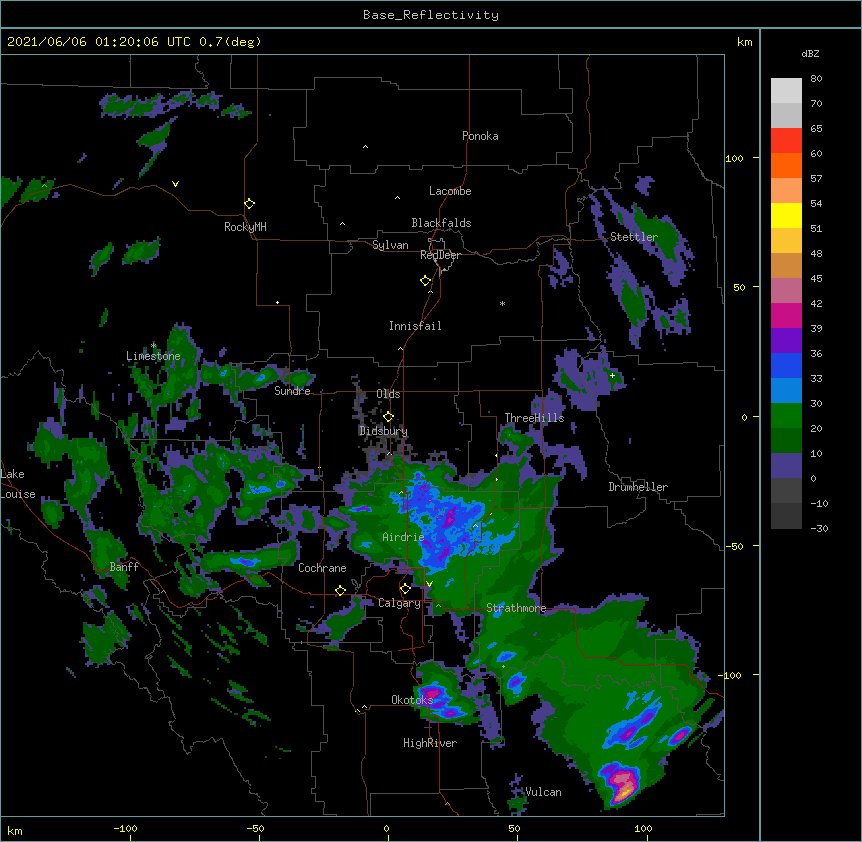Select the yellow diamond marker east of Cochrane
The height and width of the screenshot is (842, 862).
[340, 590]
